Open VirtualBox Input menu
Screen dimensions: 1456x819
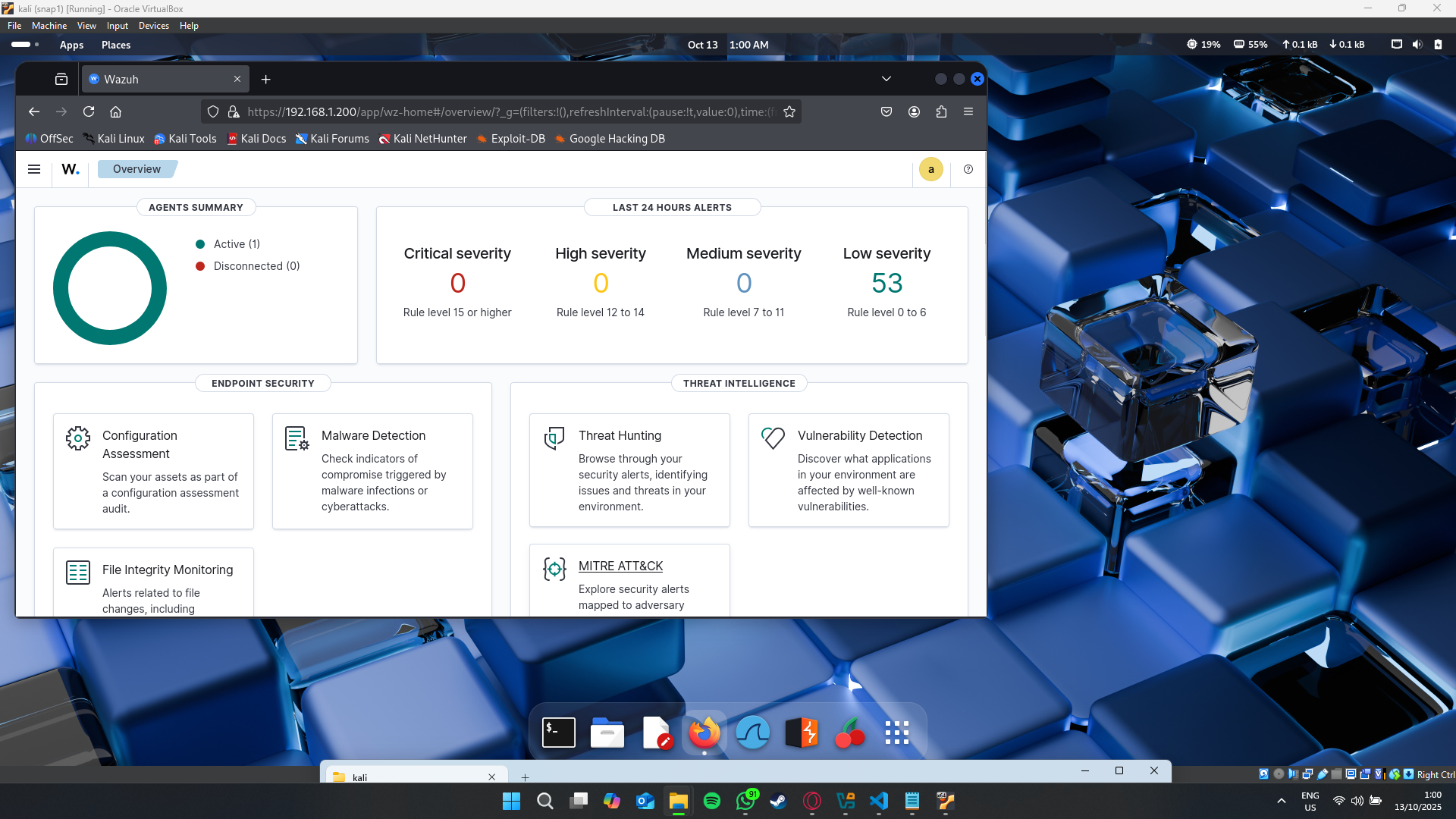[118, 26]
